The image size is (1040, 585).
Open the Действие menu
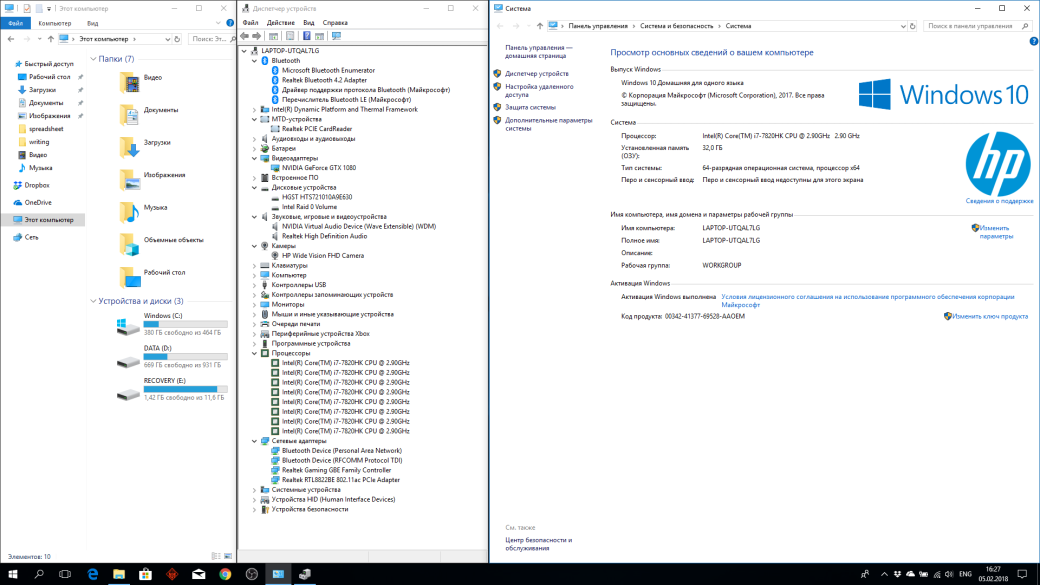click(x=281, y=23)
